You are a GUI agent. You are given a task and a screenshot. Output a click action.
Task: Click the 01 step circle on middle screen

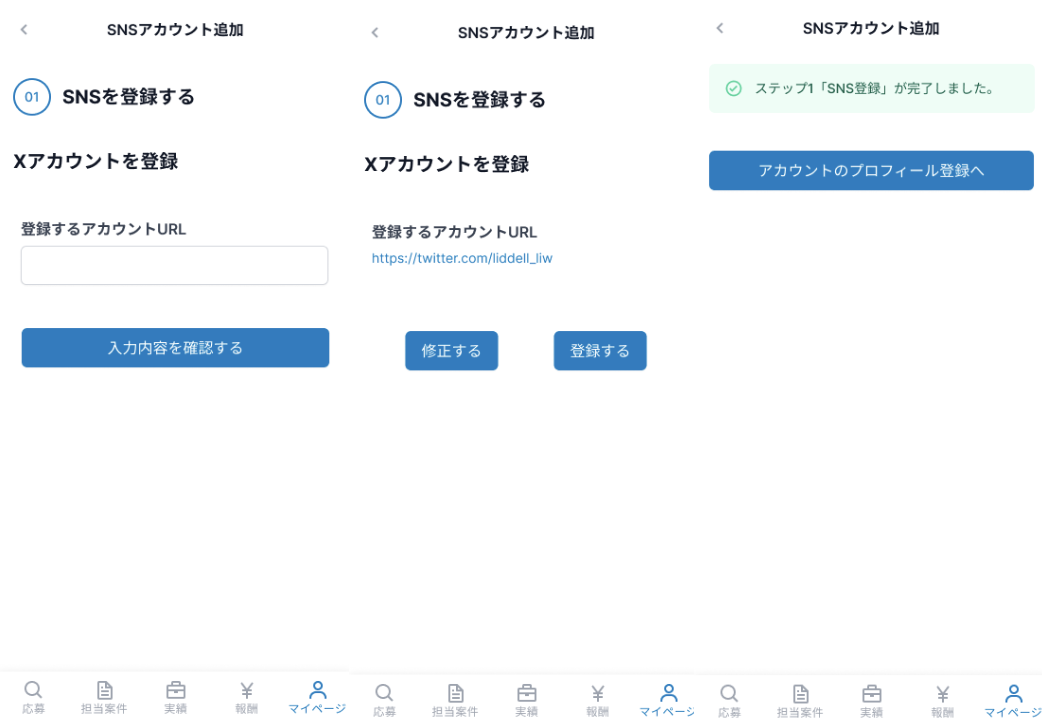(x=383, y=100)
